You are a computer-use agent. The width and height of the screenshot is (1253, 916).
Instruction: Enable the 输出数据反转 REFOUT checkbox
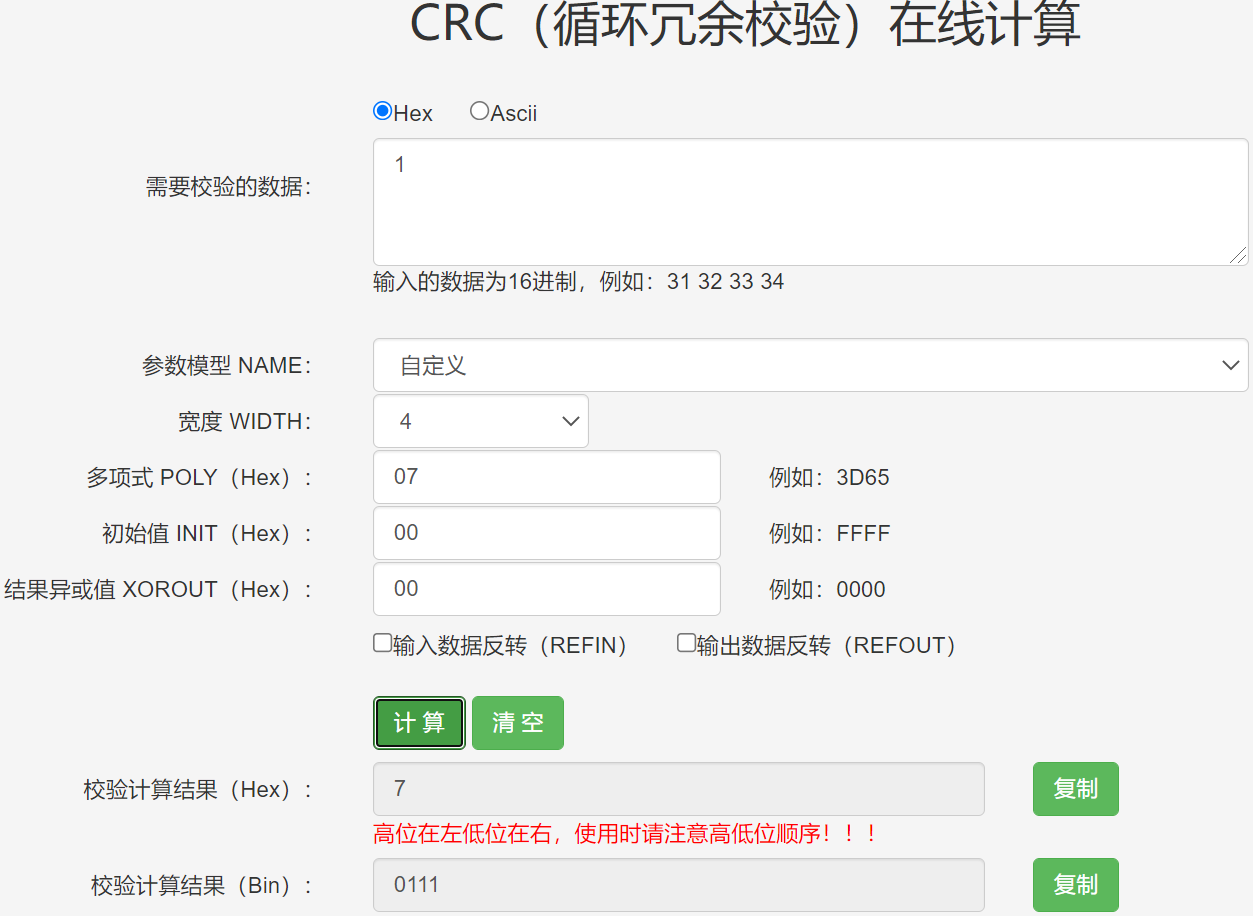pyautogui.click(x=686, y=643)
